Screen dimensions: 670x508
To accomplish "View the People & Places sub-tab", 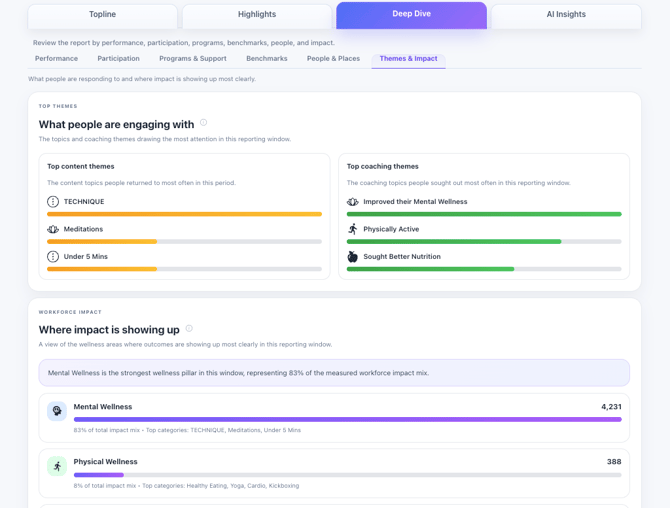I will coord(333,59).
